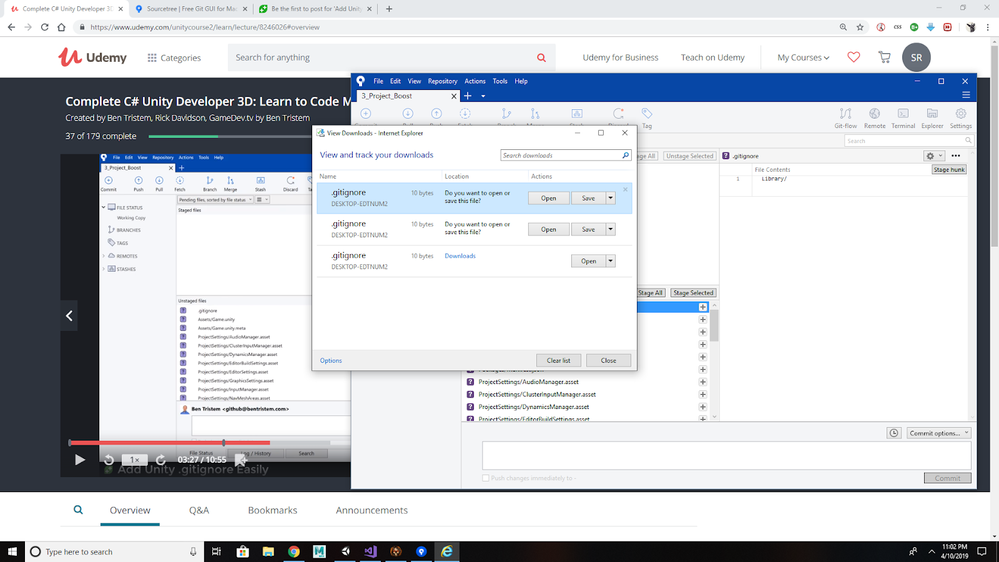Stage ProjectSettings/ClusterInputManager.asset with plus button
This screenshot has width=999, height=562.
(703, 394)
